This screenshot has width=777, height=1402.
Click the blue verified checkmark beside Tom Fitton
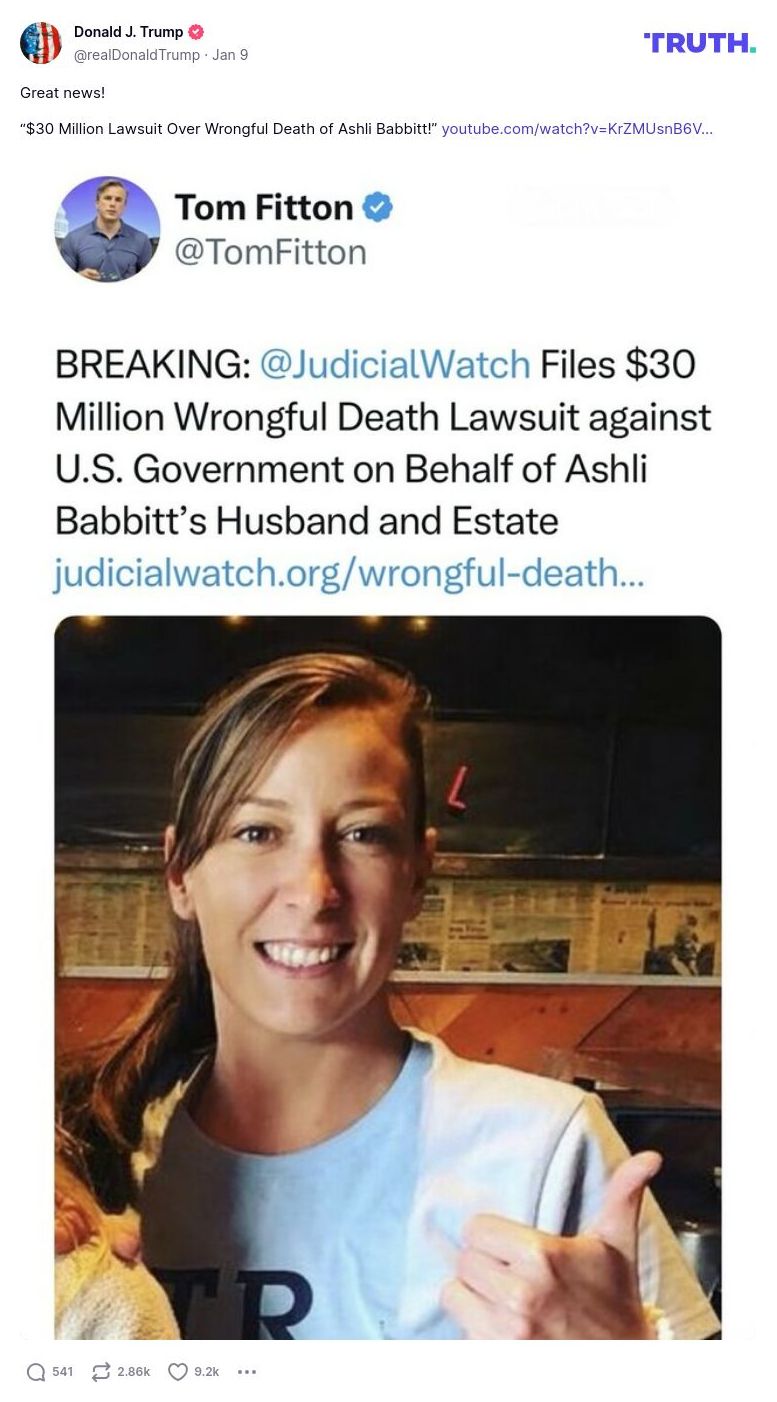tap(377, 208)
